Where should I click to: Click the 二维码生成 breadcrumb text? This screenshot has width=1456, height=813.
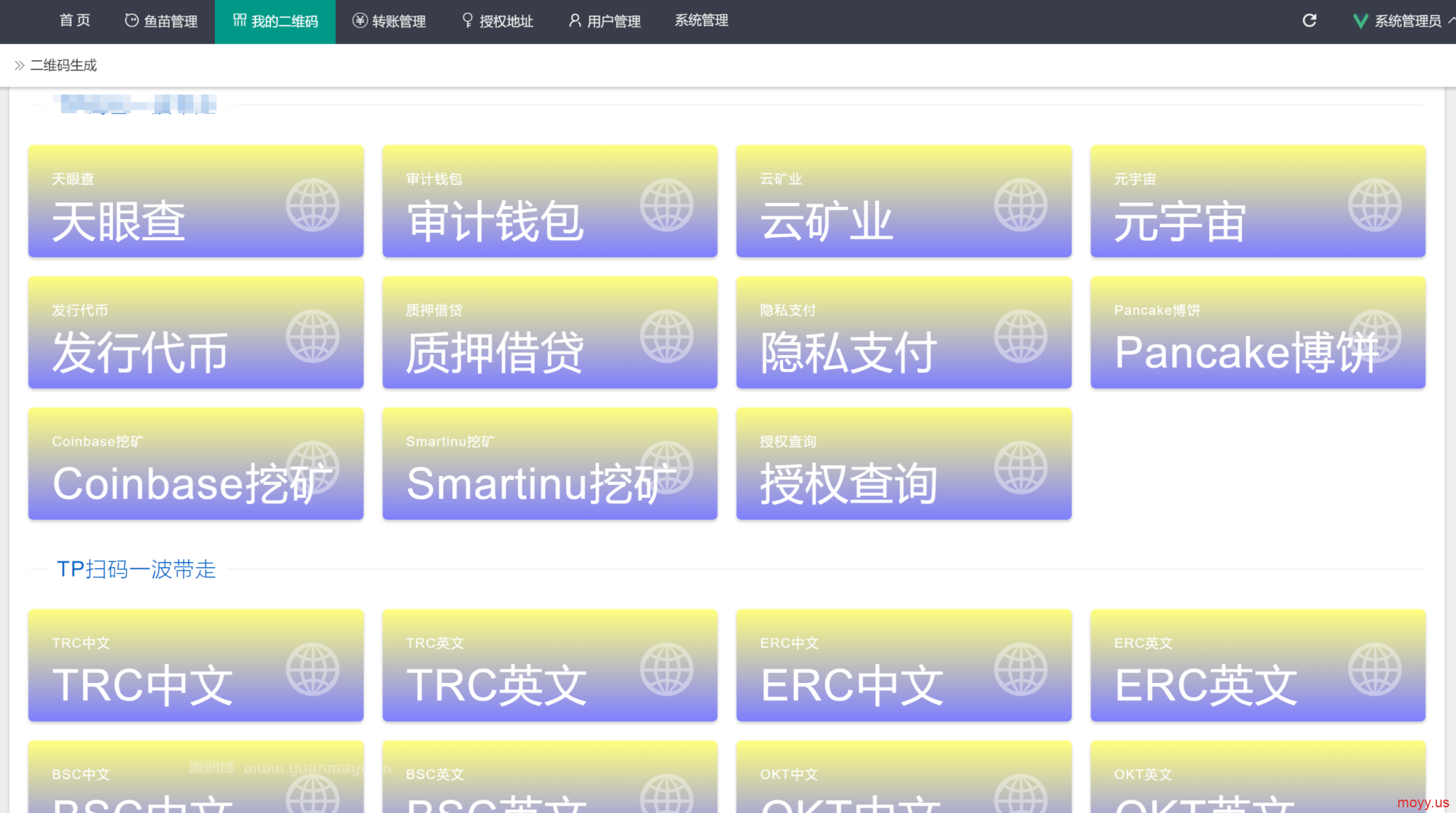(64, 65)
